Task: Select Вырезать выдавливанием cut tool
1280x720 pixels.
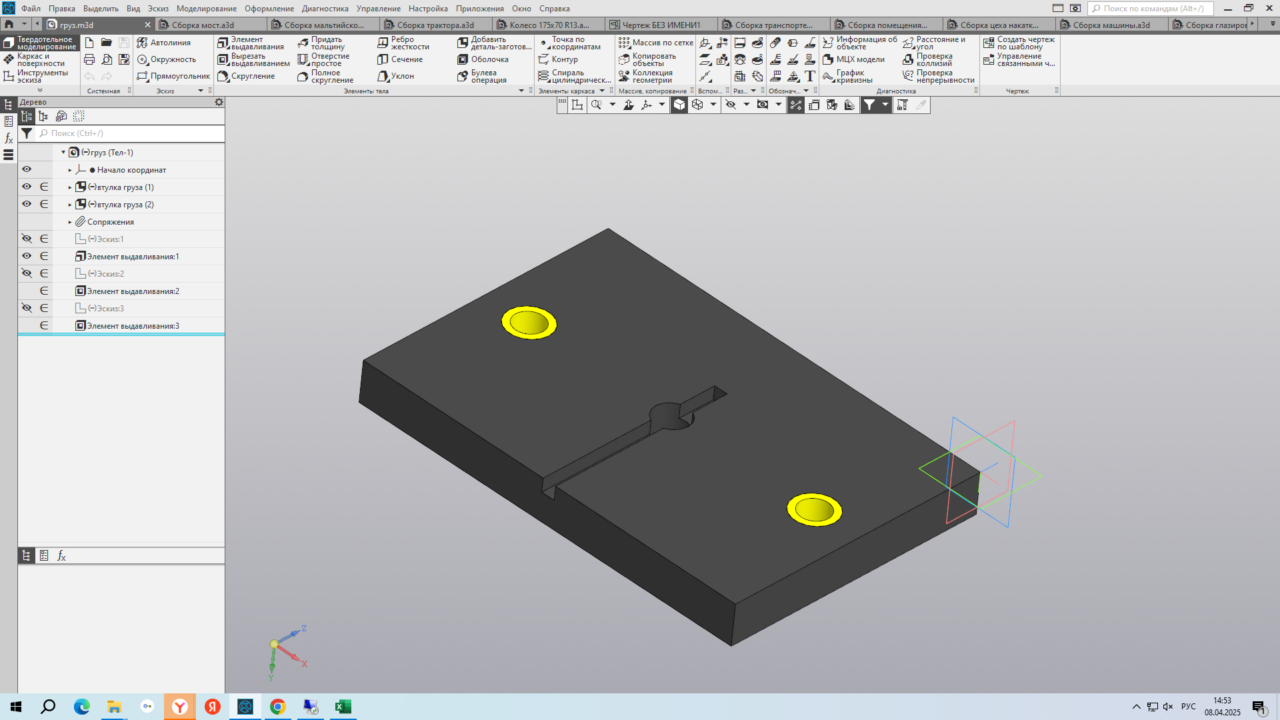Action: coord(254,59)
